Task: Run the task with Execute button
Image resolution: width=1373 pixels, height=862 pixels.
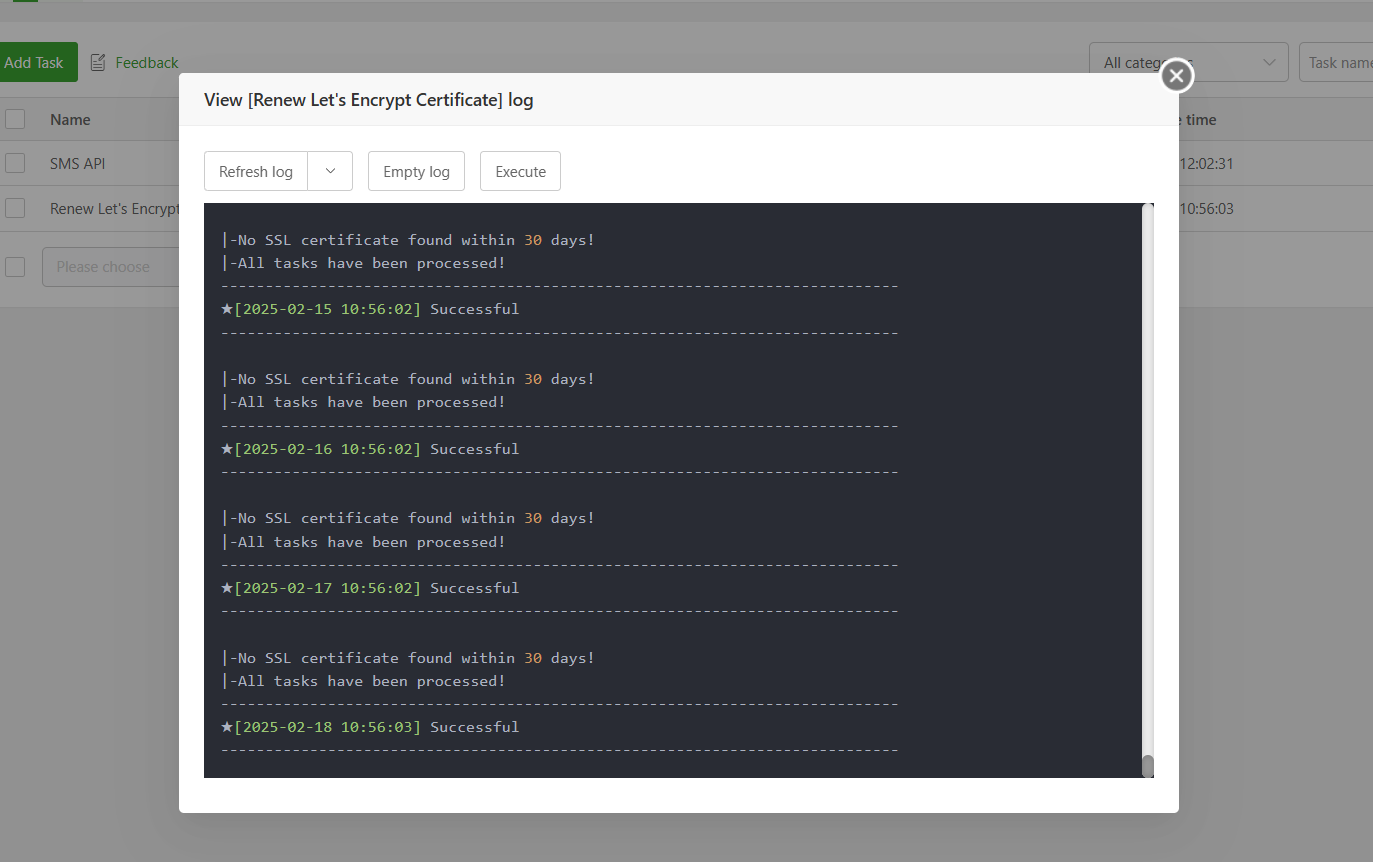Action: (x=520, y=171)
